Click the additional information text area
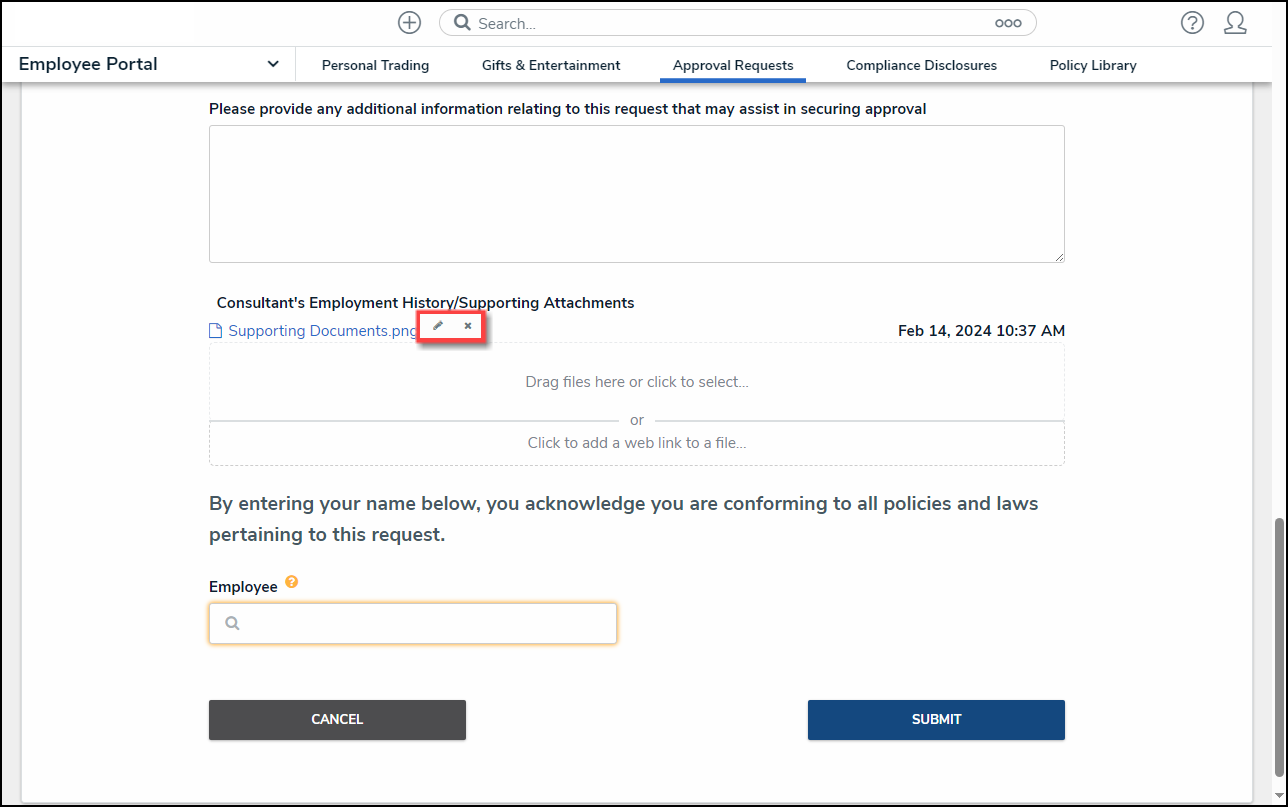The image size is (1288, 807). point(636,194)
